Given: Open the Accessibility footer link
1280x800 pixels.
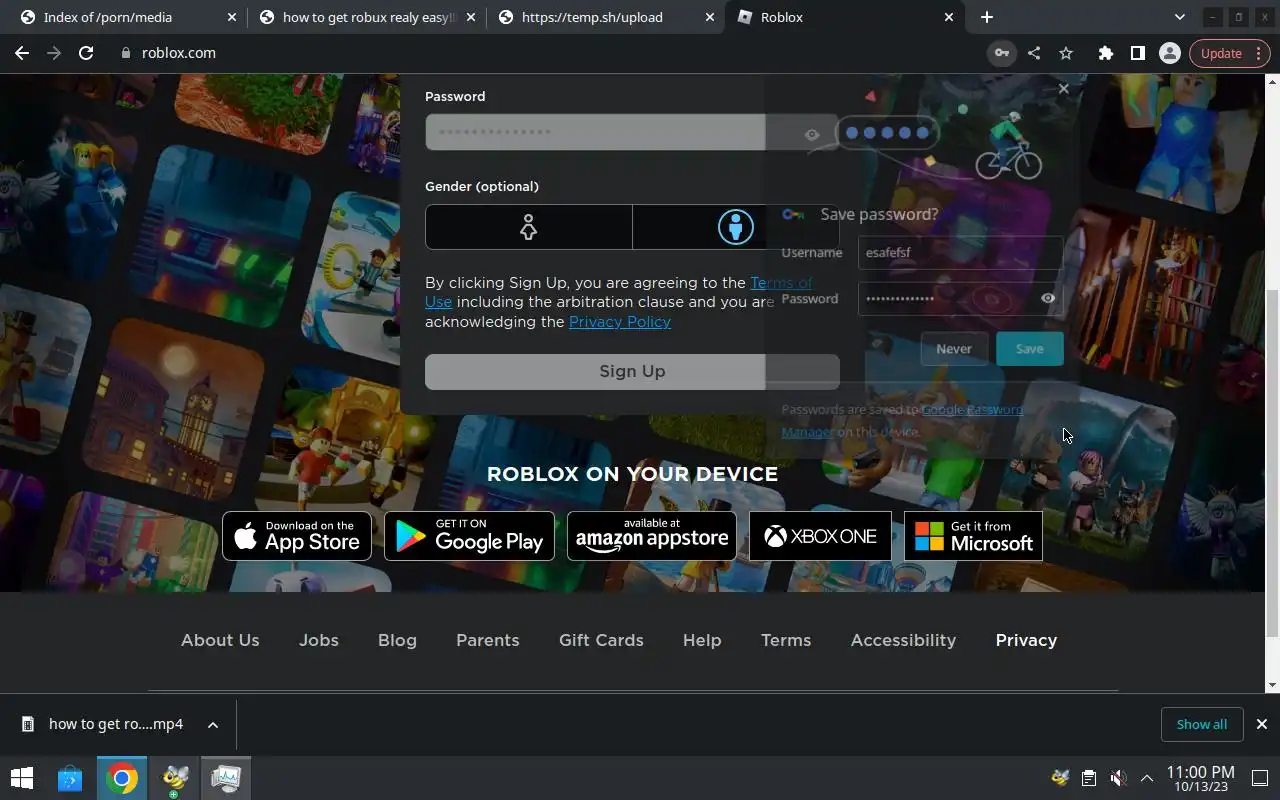Looking at the screenshot, I should click(x=903, y=640).
